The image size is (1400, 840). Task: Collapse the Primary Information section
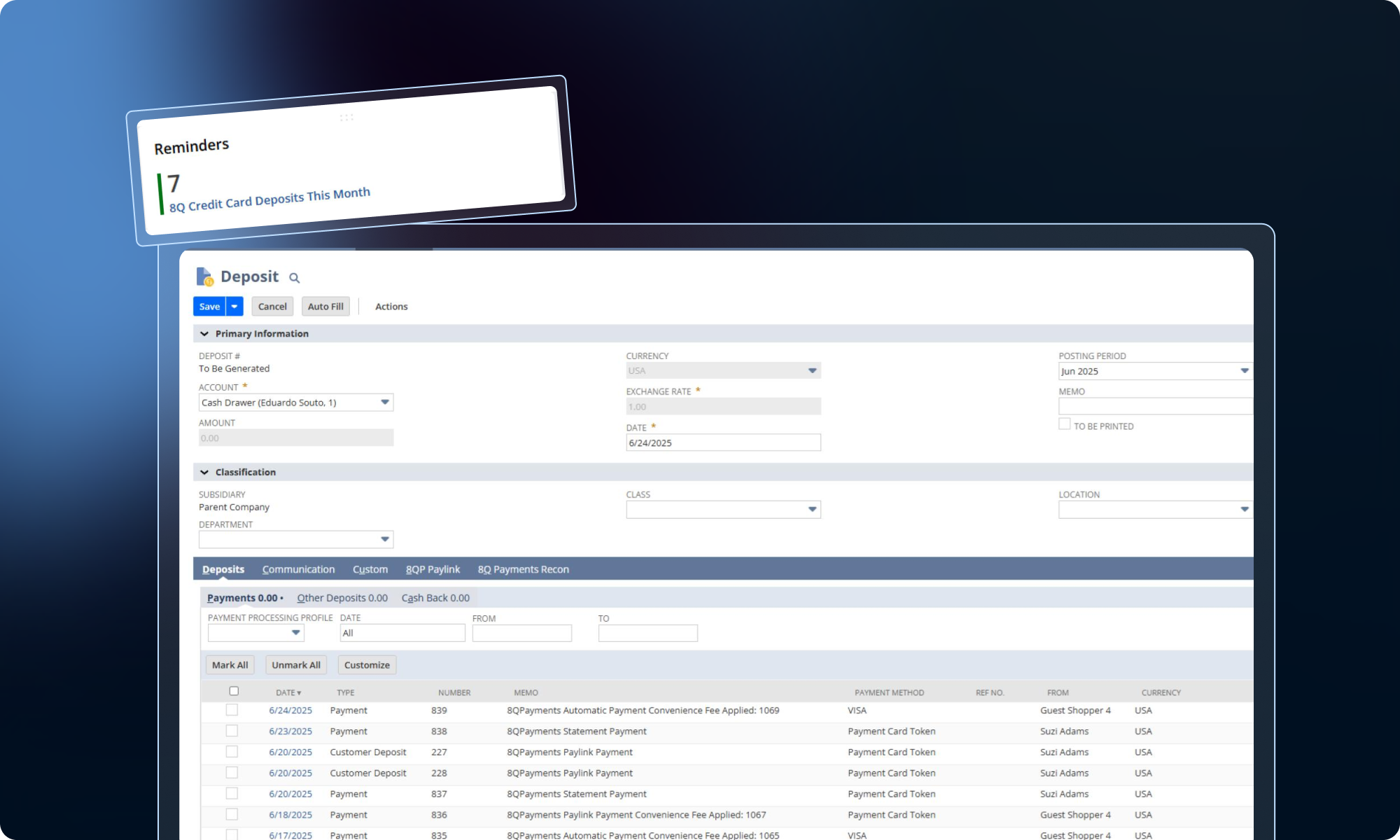click(x=204, y=334)
